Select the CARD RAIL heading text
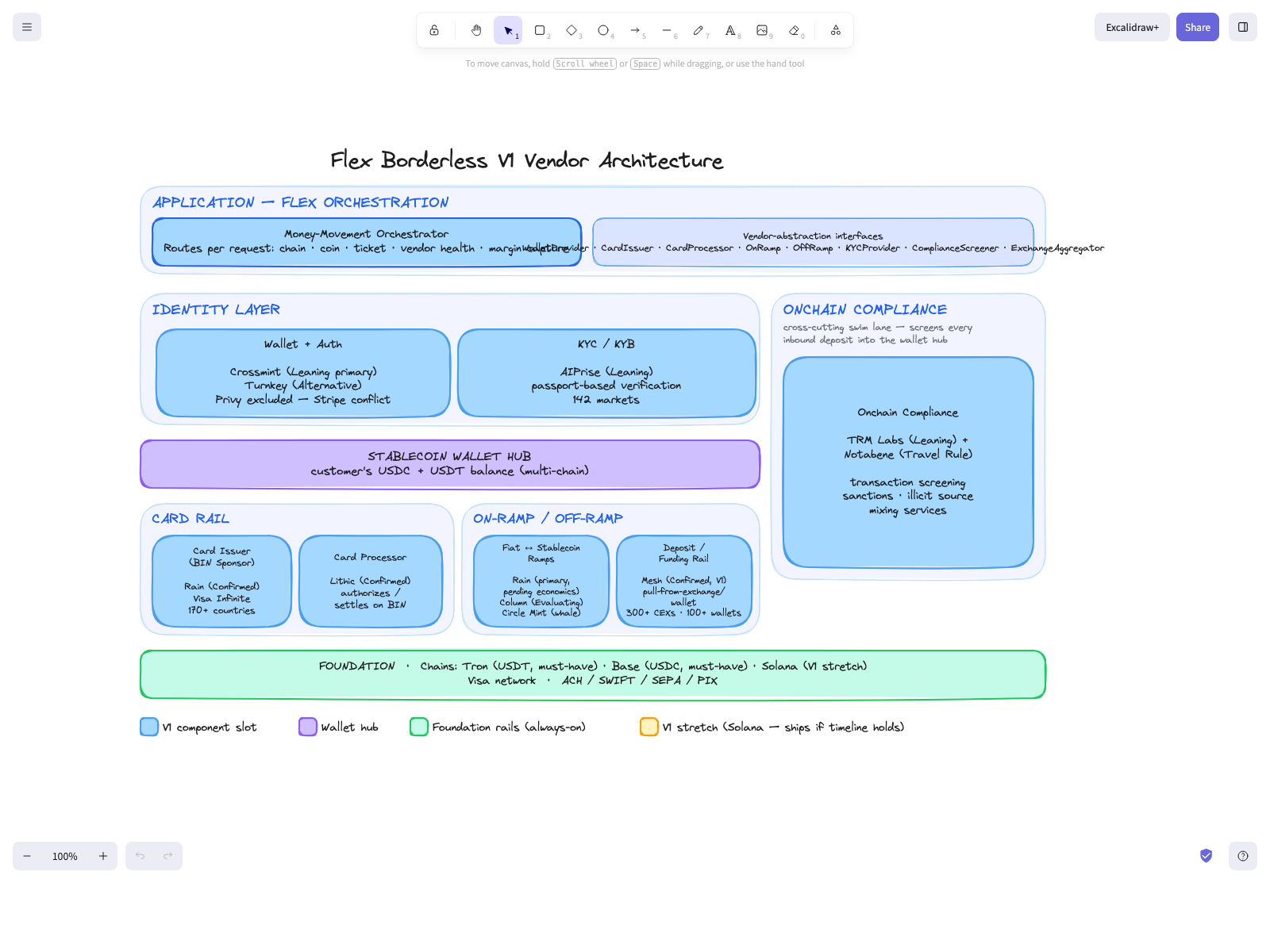The width and height of the screenshot is (1270, 952). point(190,518)
